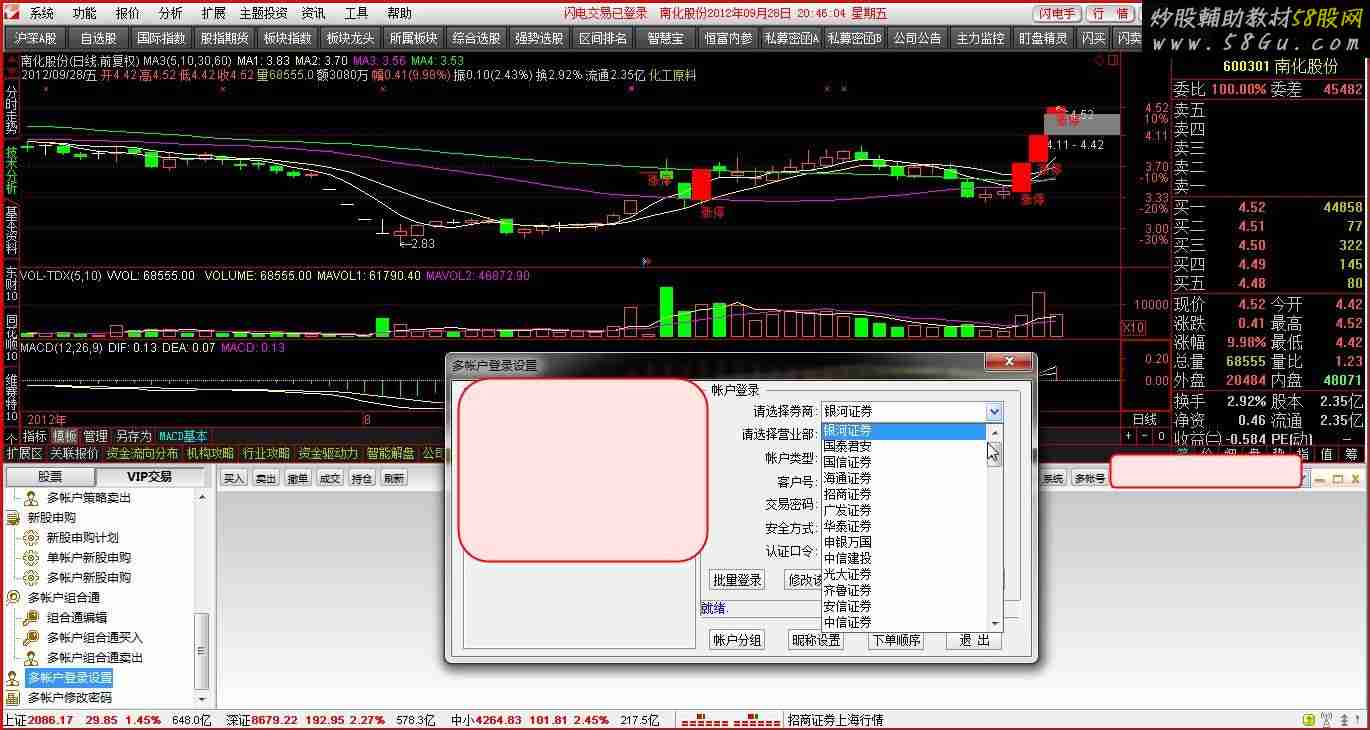Open the 工具 menu
Image resolution: width=1370 pixels, height=730 pixels.
(356, 13)
